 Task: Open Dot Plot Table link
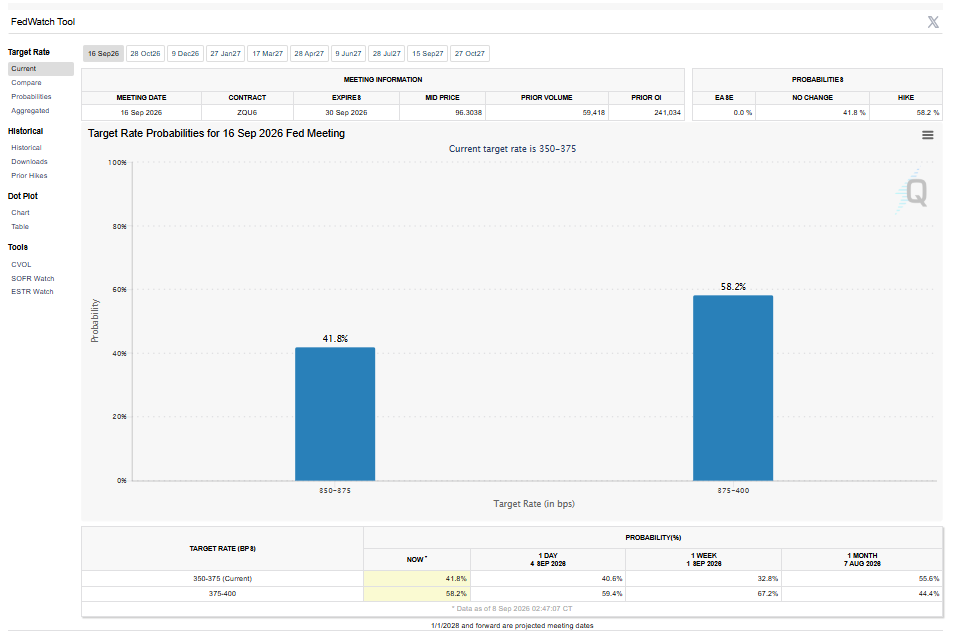pyautogui.click(x=20, y=227)
